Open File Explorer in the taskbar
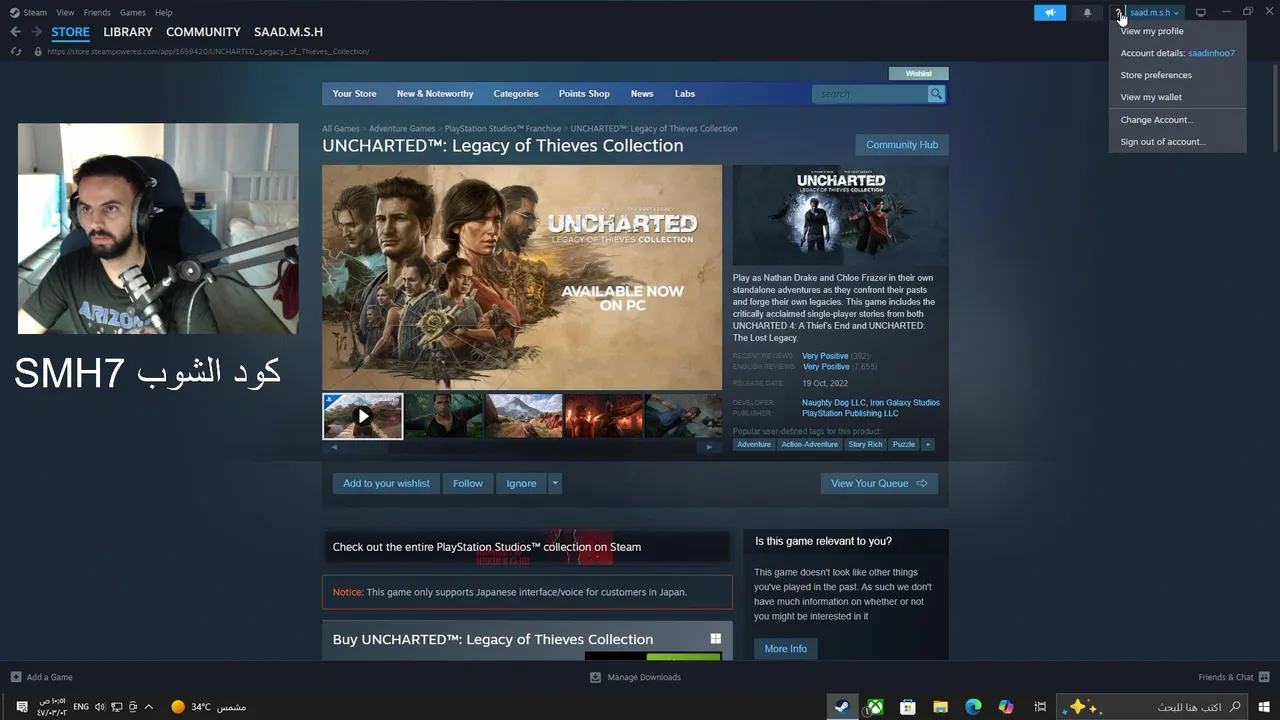 (x=941, y=707)
